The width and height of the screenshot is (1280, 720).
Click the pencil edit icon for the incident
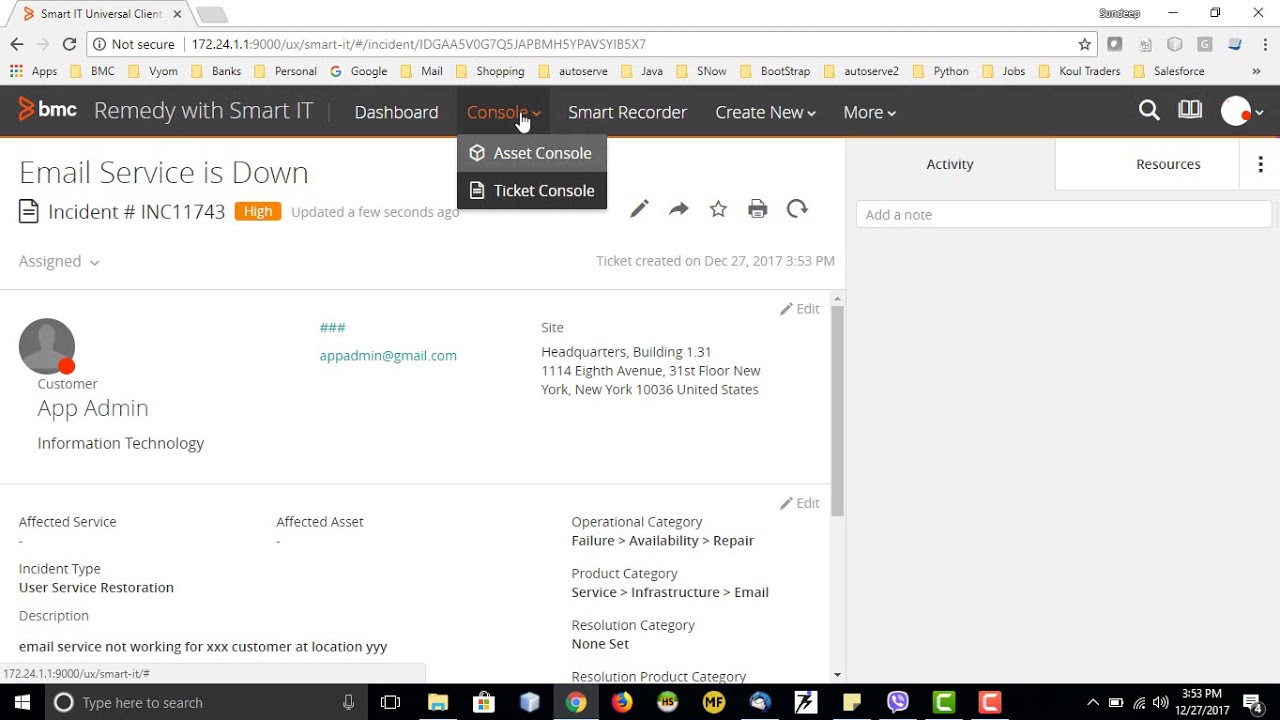click(x=639, y=209)
